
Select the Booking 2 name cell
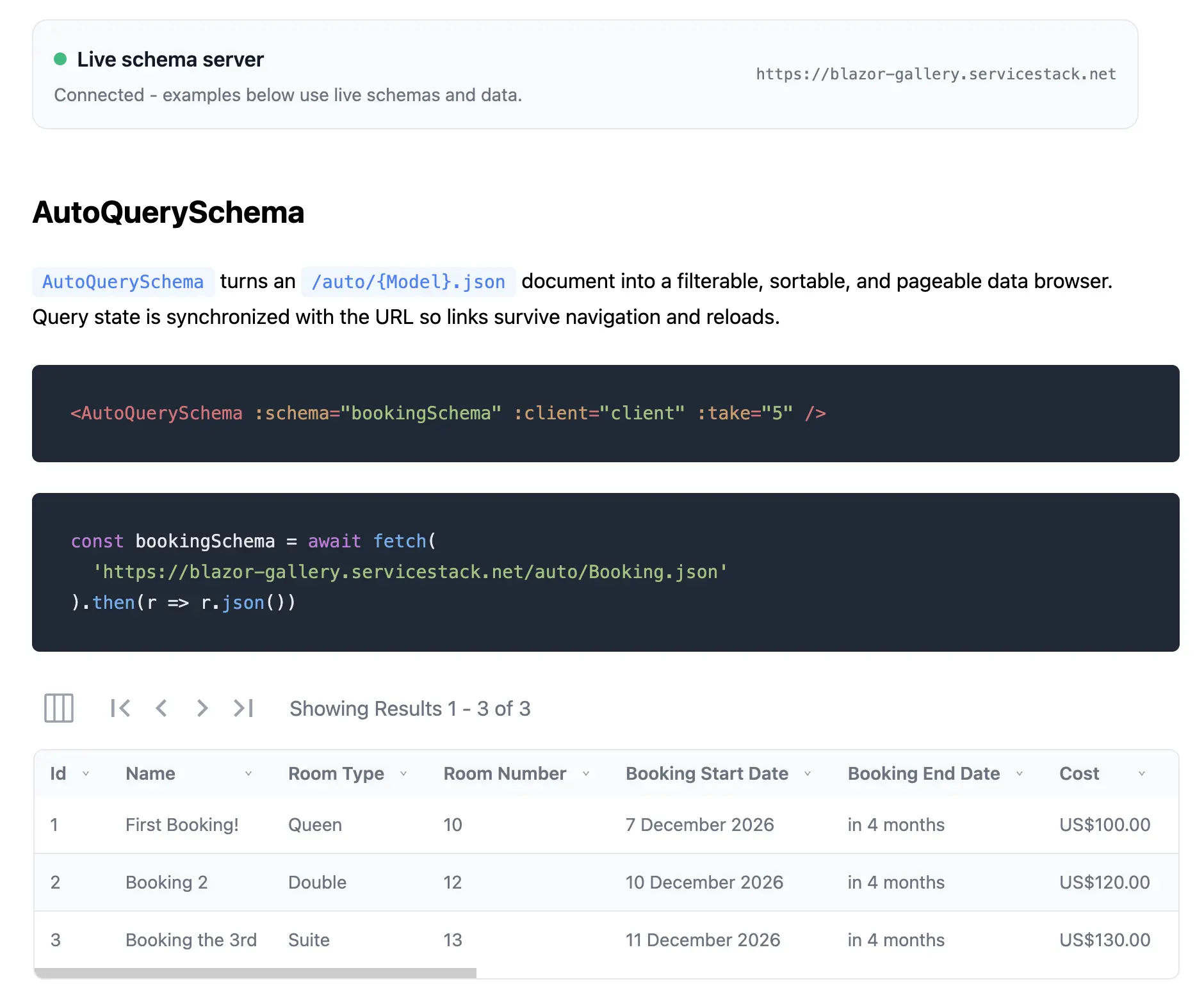tap(167, 882)
